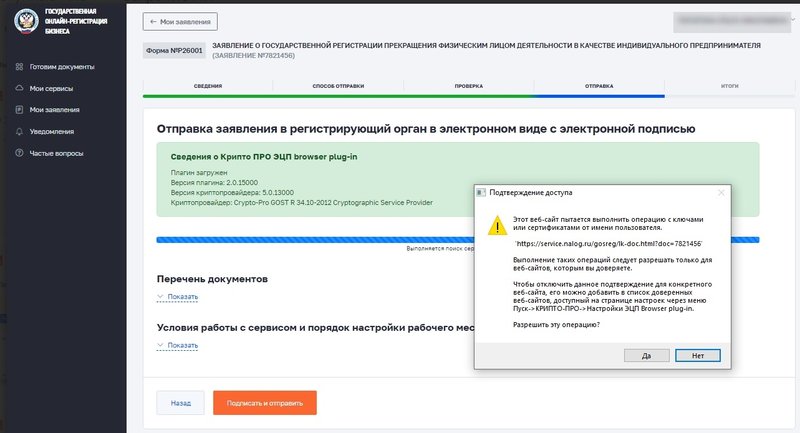
Task: Click the document icon beside Мои заявления
Action: coord(19,110)
